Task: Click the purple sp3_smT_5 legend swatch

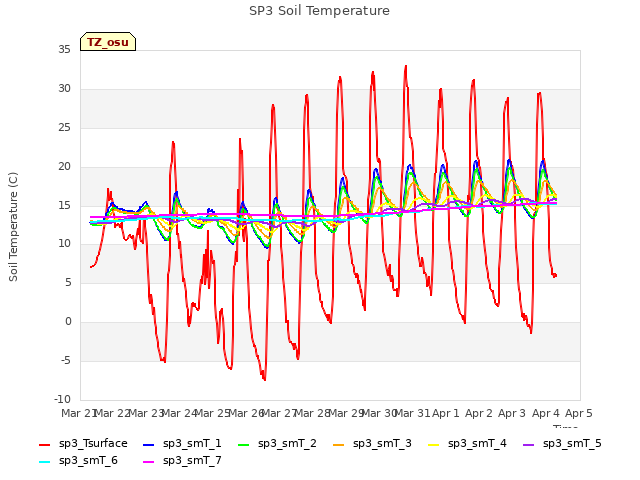Action: [529, 444]
